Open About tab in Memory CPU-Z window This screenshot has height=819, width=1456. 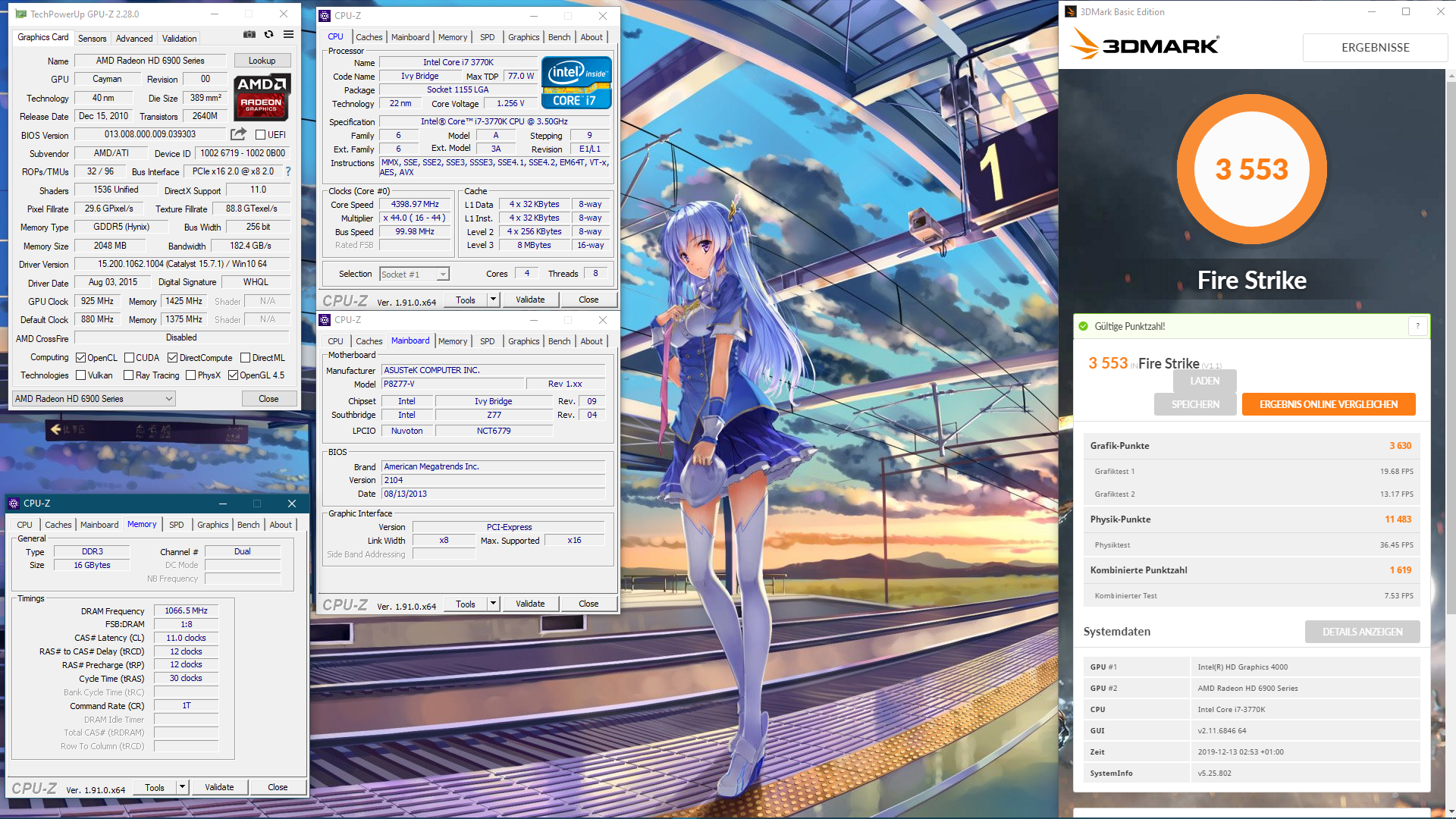point(280,525)
